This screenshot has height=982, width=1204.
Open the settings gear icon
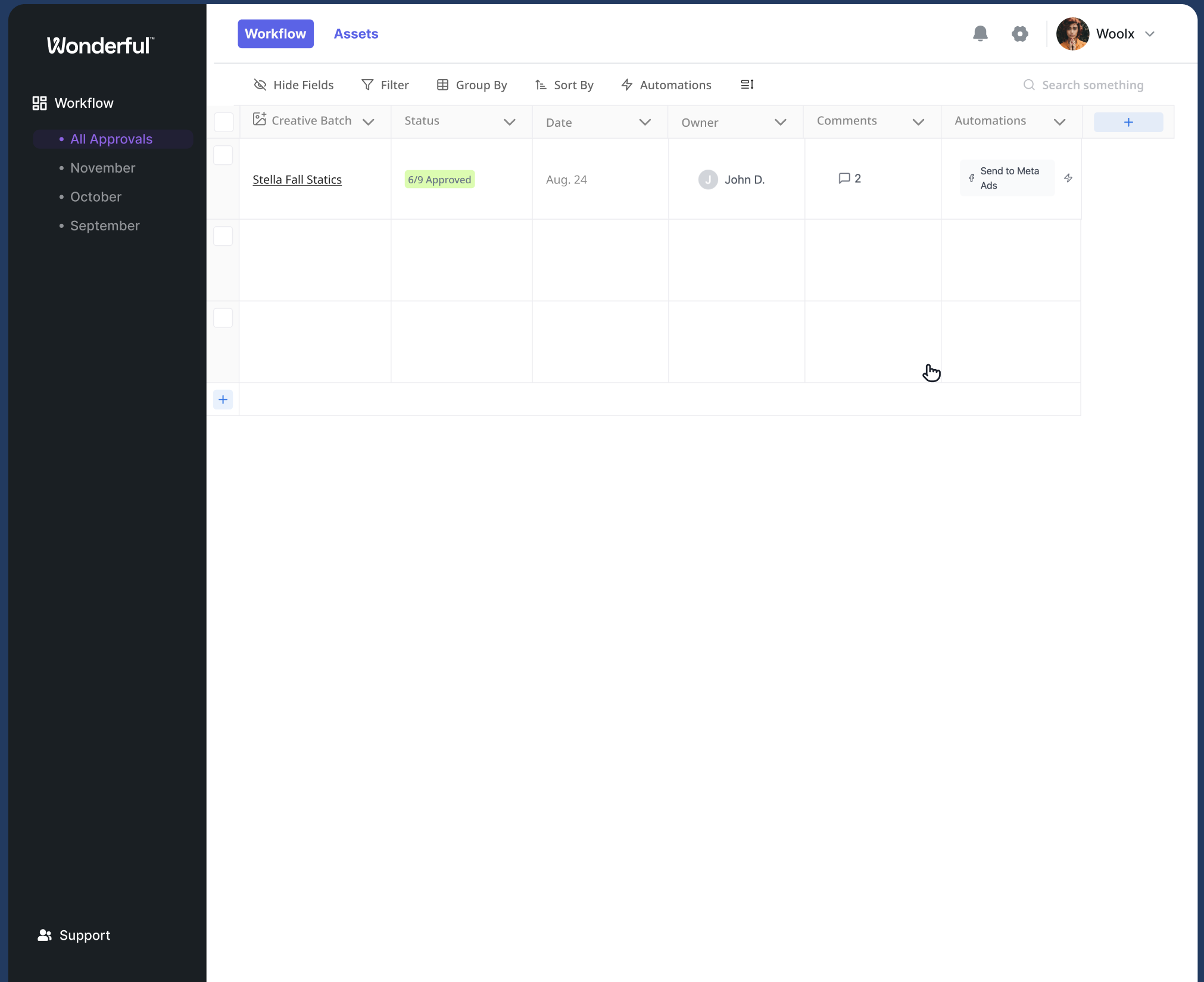(1020, 34)
